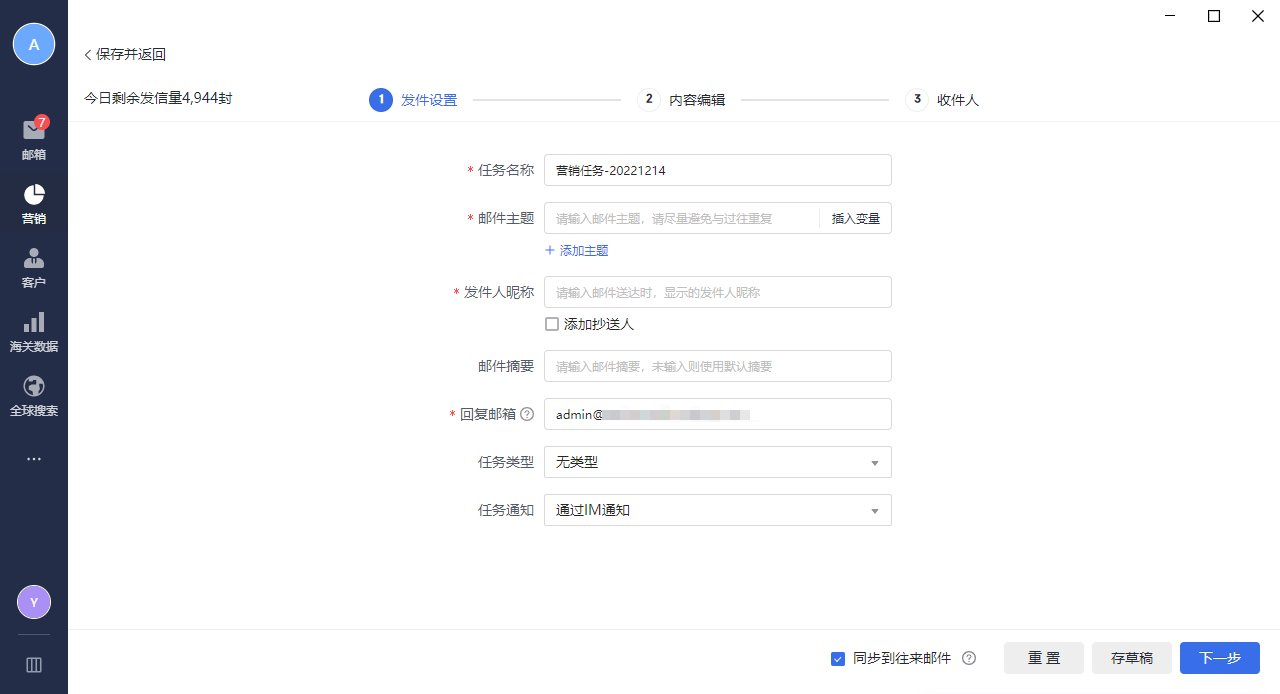Click the three-dot more icon in sidebar

pos(34,459)
